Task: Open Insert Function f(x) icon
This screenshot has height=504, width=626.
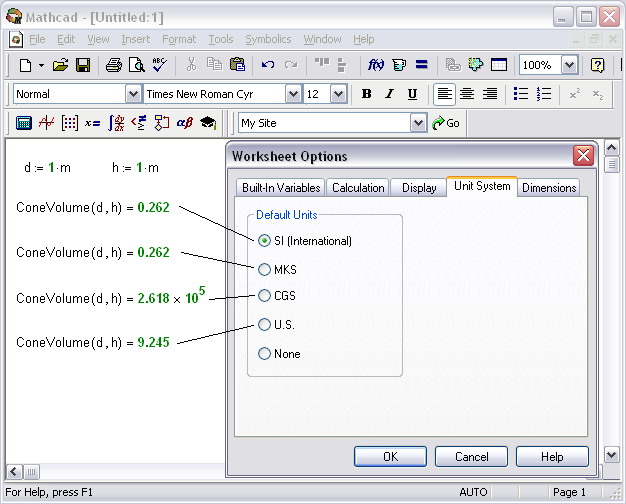Action: 376,65
